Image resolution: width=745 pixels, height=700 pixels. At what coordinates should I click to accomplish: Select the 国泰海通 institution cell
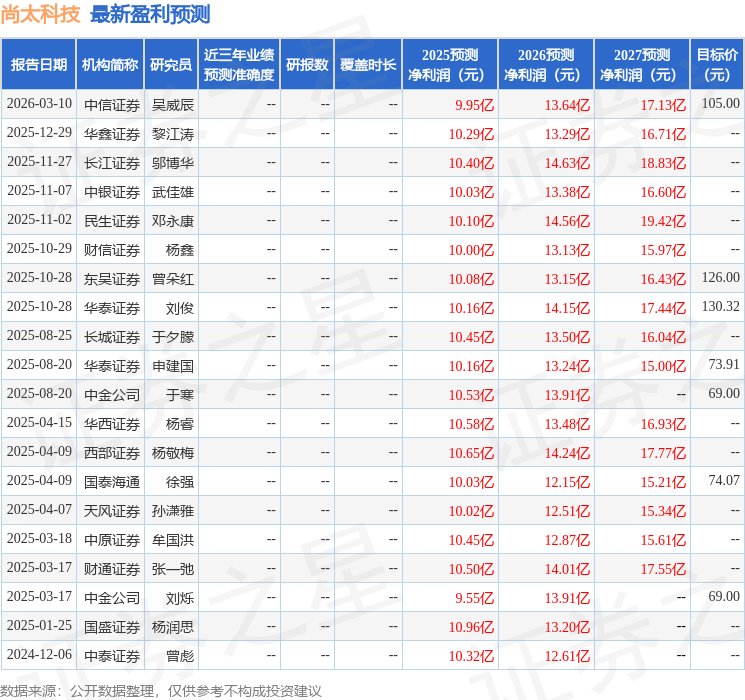tap(110, 481)
